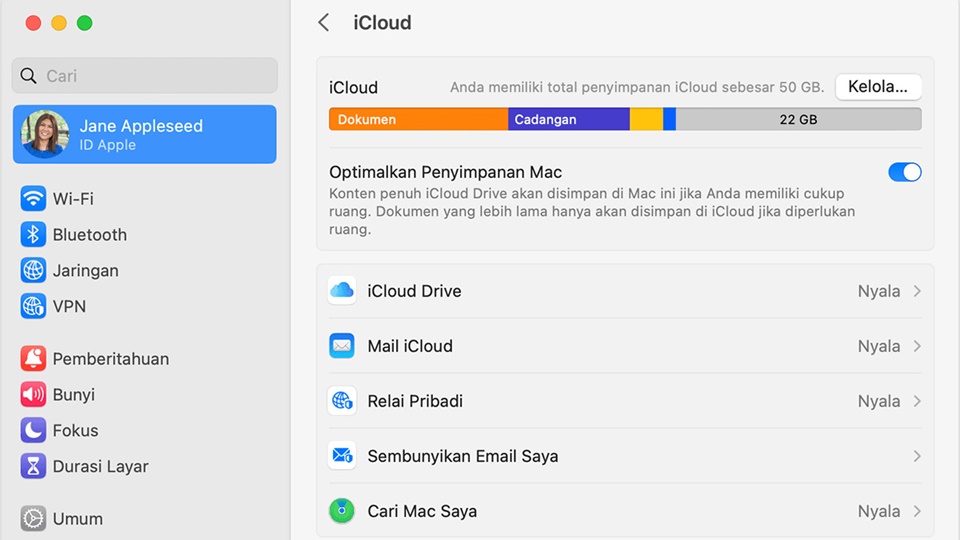Image resolution: width=960 pixels, height=540 pixels.
Task: Click Jane Appleseed's profile photo
Action: 45,134
